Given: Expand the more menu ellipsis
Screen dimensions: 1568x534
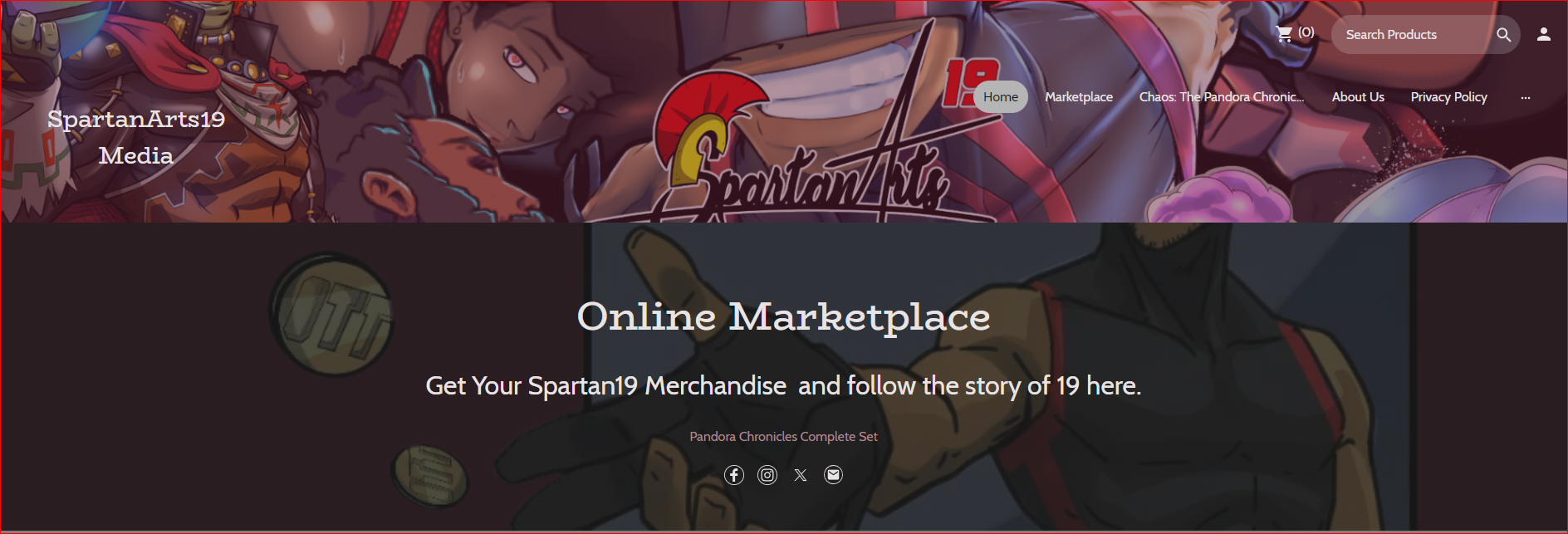Looking at the screenshot, I should (x=1525, y=97).
